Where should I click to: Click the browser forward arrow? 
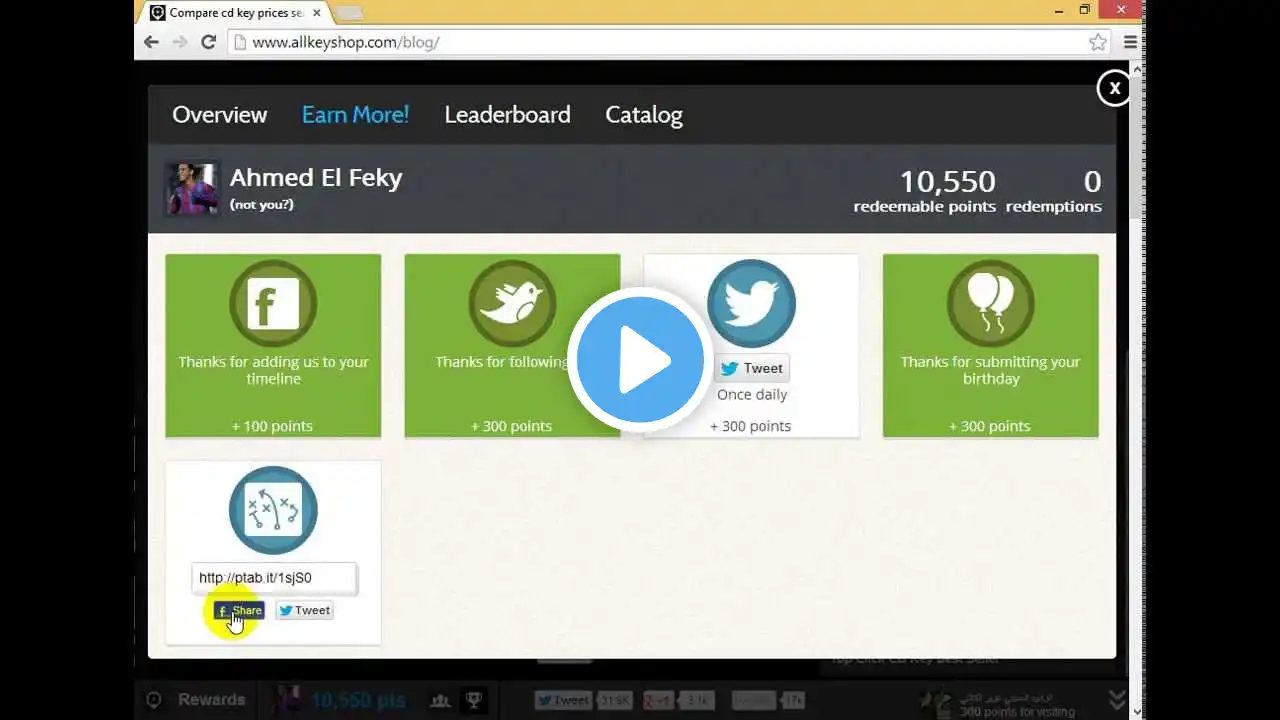[180, 42]
